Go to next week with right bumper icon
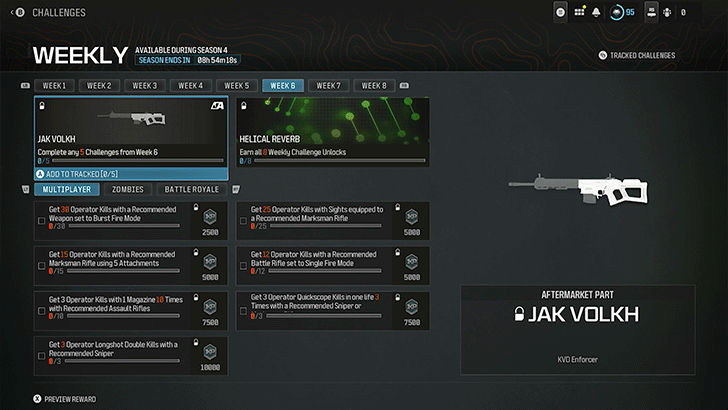Image resolution: width=728 pixels, height=410 pixels. tap(404, 85)
